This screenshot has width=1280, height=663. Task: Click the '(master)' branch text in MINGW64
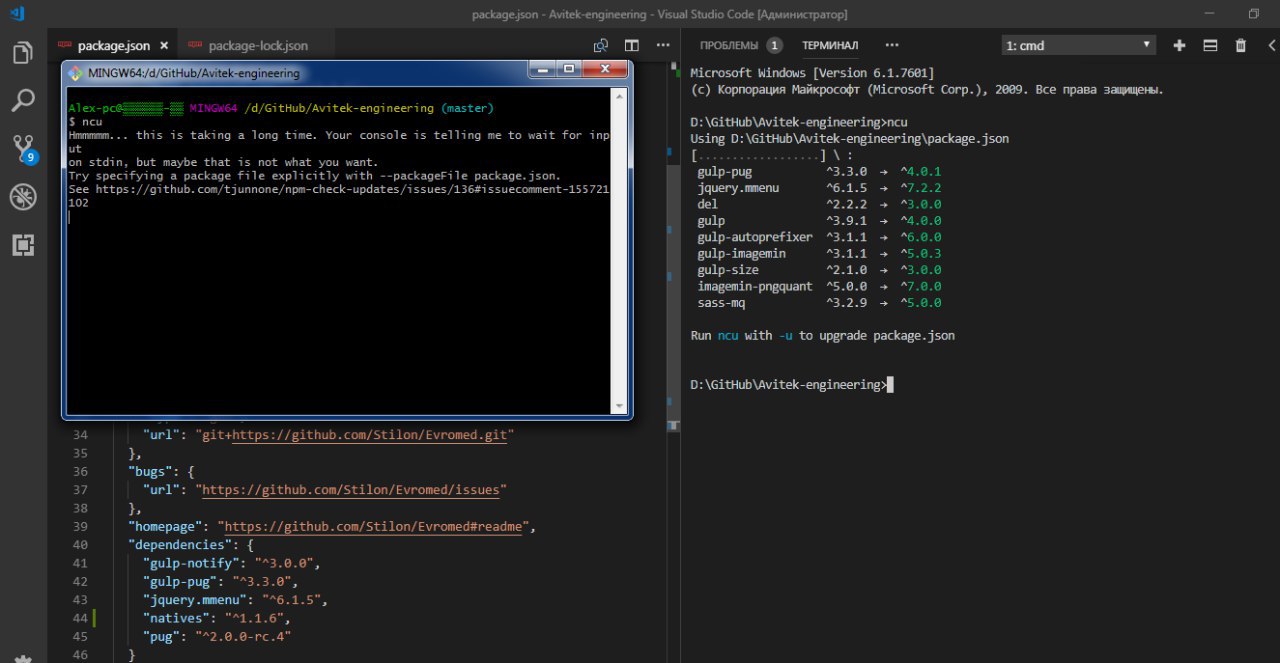pyautogui.click(x=467, y=107)
